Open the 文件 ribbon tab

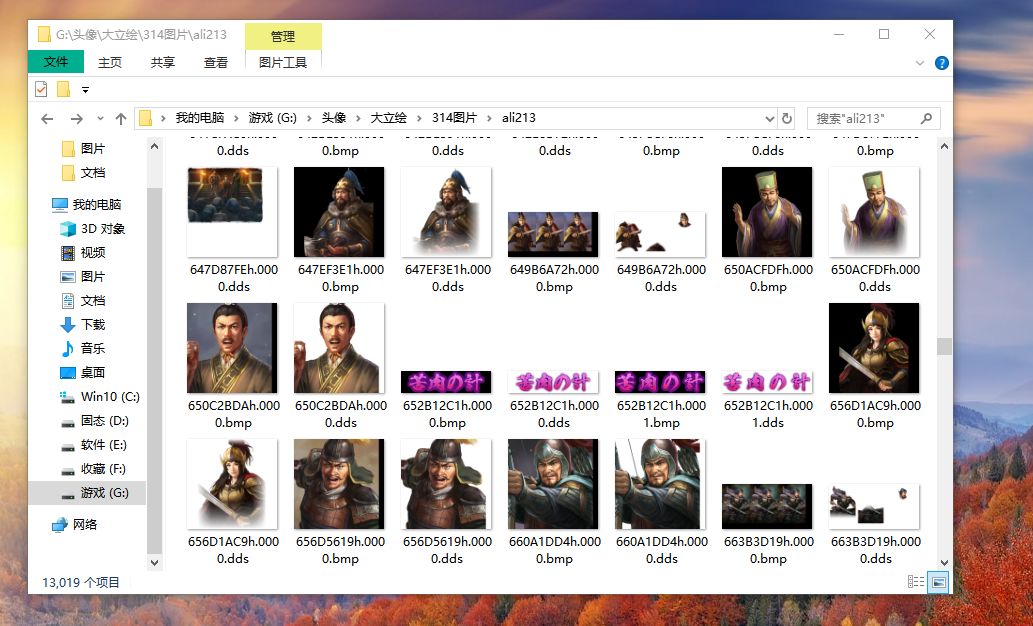tap(56, 62)
